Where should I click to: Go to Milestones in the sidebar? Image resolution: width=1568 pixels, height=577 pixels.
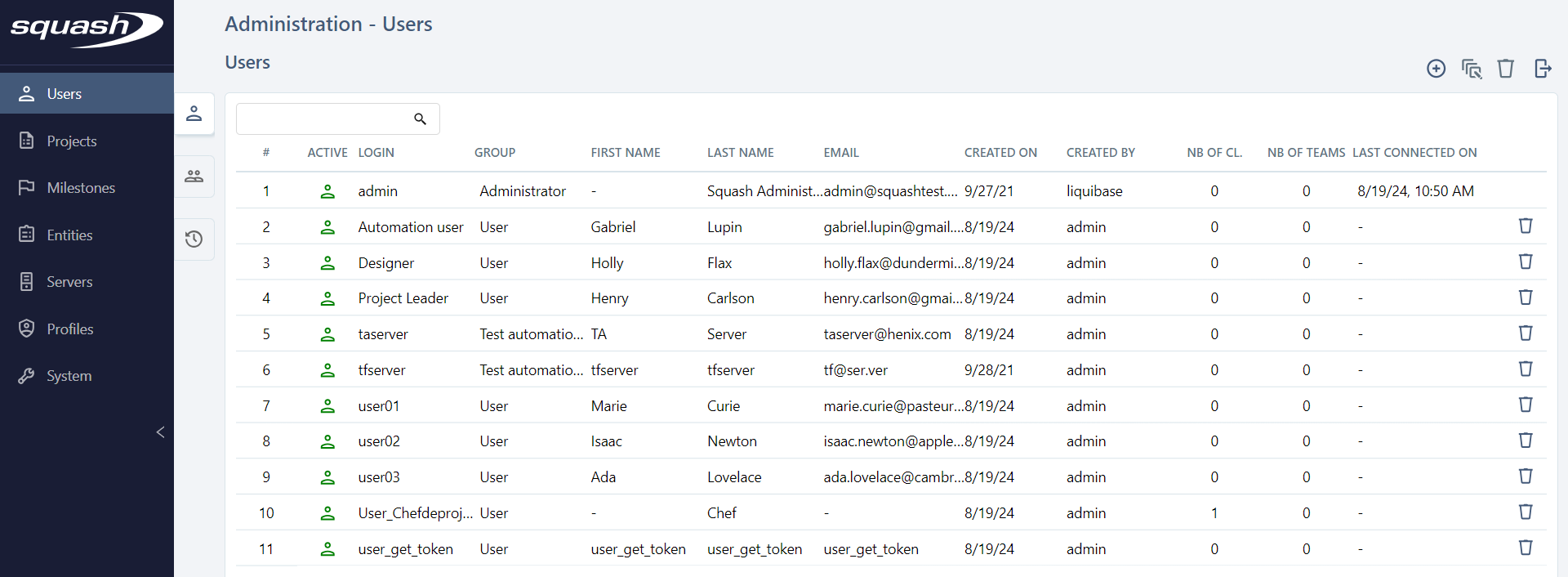(x=81, y=188)
